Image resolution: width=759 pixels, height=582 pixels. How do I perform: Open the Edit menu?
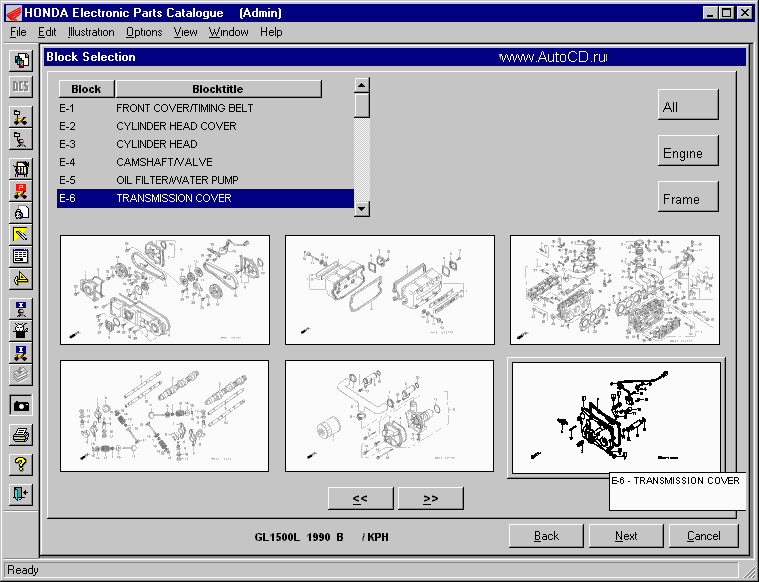pyautogui.click(x=47, y=32)
